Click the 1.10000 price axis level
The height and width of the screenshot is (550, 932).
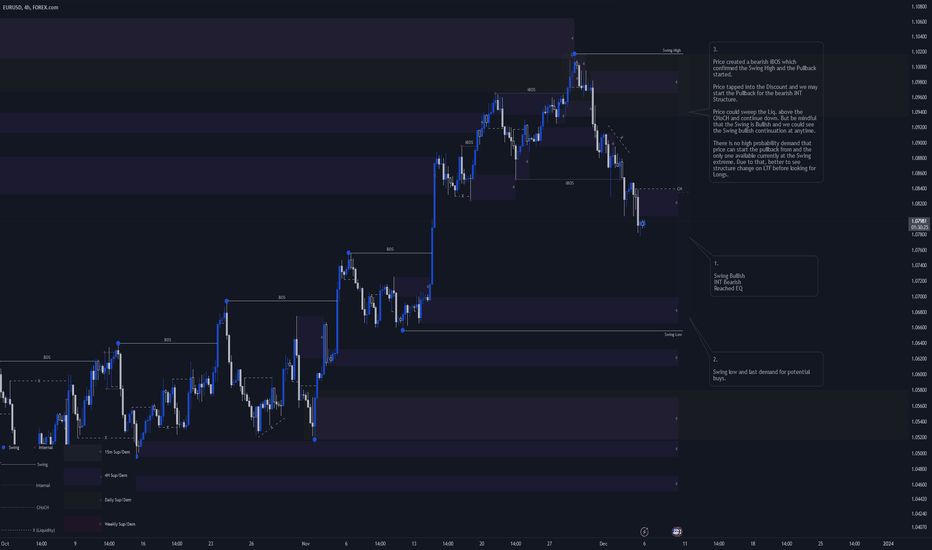point(919,67)
